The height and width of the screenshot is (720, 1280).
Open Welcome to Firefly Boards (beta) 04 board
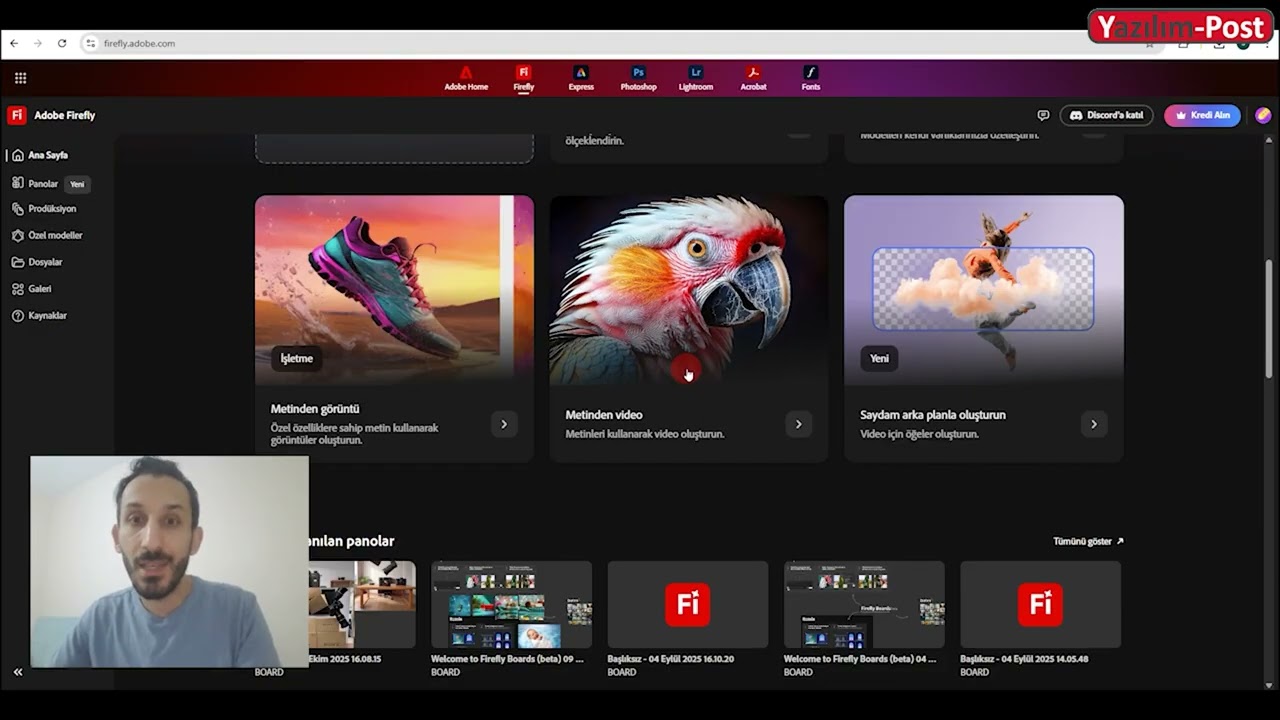(864, 604)
